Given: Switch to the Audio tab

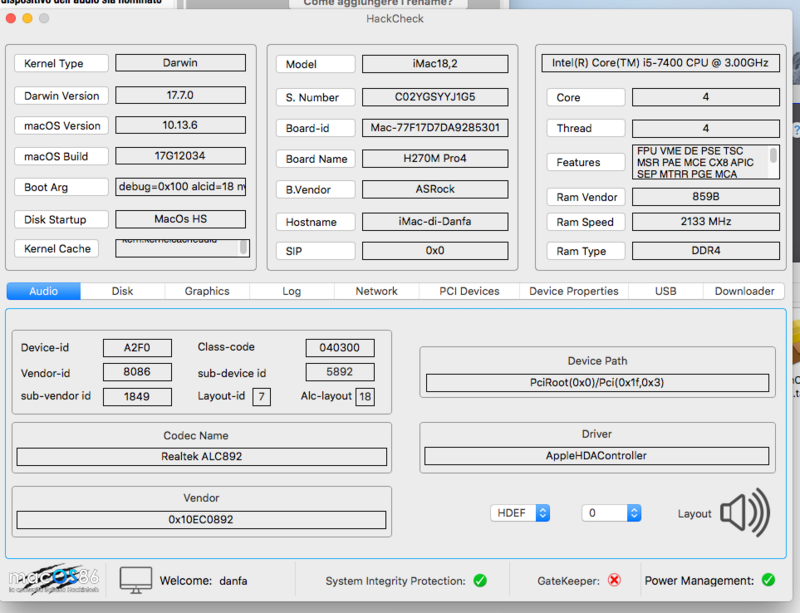Looking at the screenshot, I should click(x=43, y=291).
